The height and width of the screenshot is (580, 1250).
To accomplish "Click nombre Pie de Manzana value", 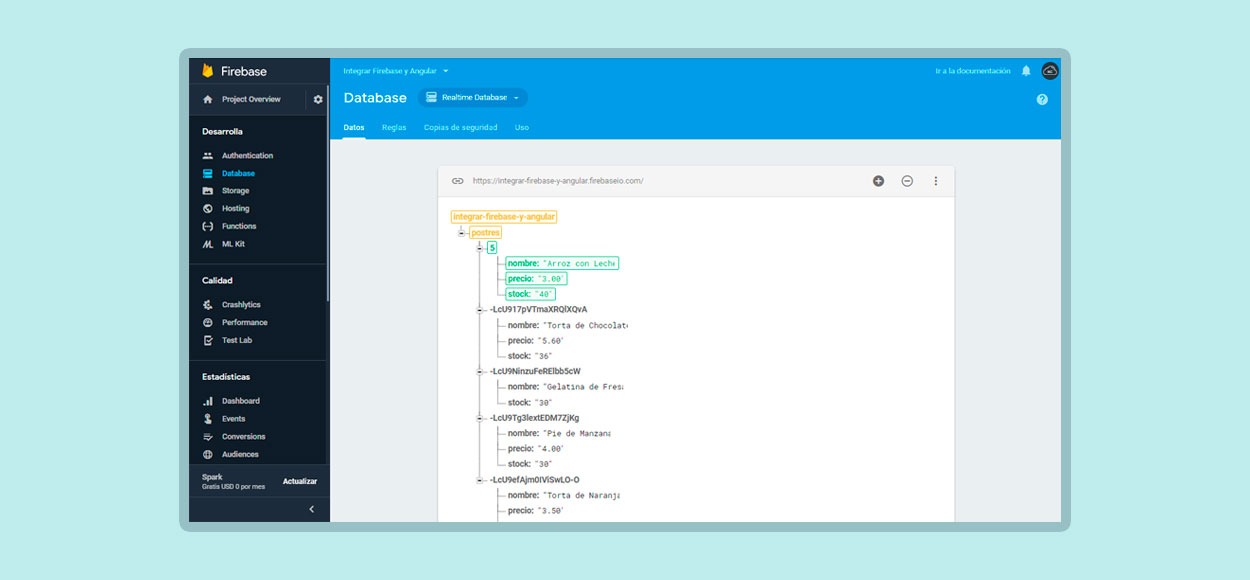I will 576,433.
